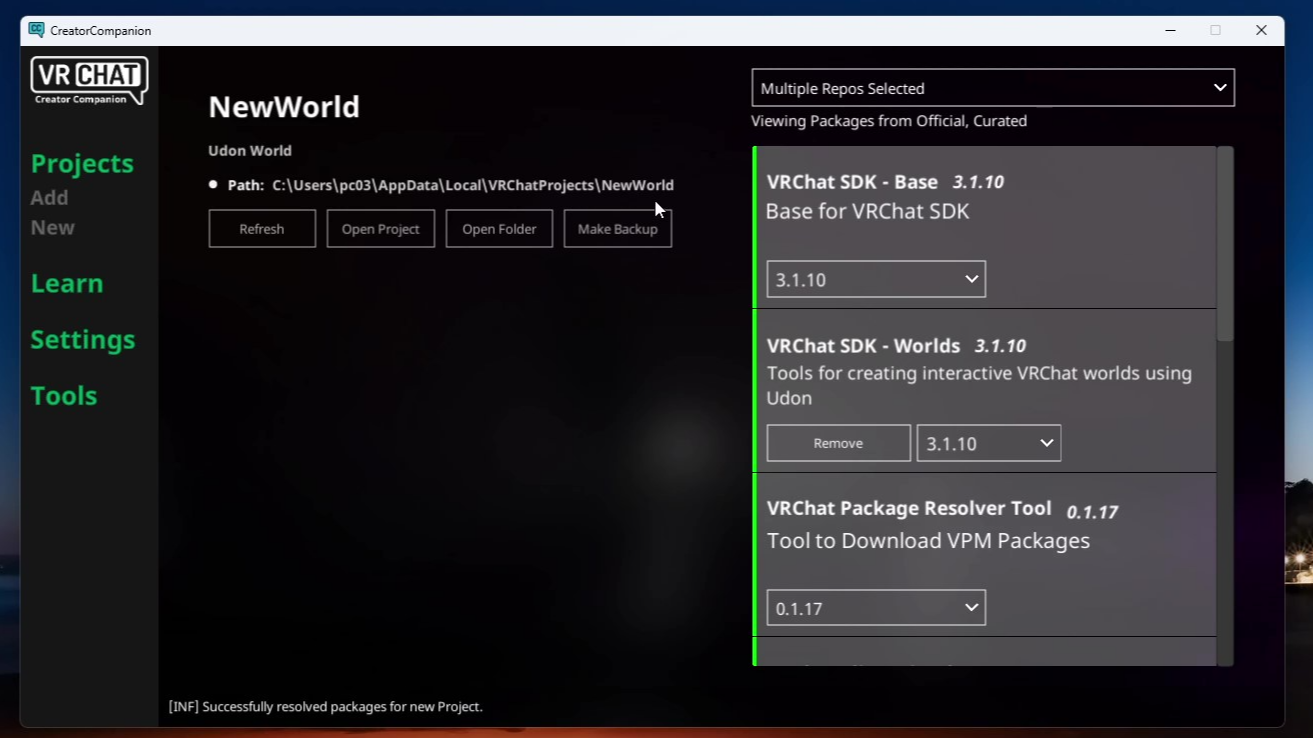Open the Projects section
The height and width of the screenshot is (738, 1313).
[x=82, y=163]
